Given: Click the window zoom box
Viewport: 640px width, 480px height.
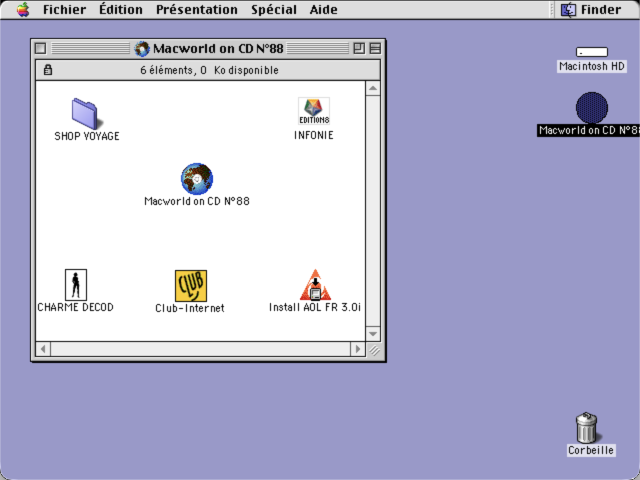Looking at the screenshot, I should (359, 49).
